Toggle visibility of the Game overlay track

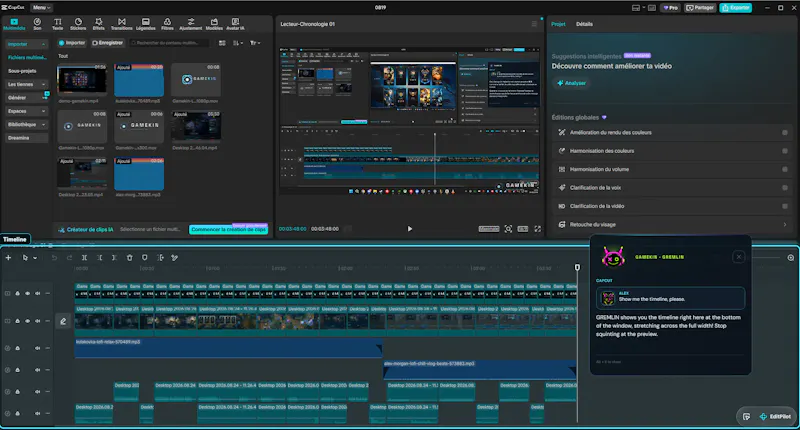coord(28,293)
